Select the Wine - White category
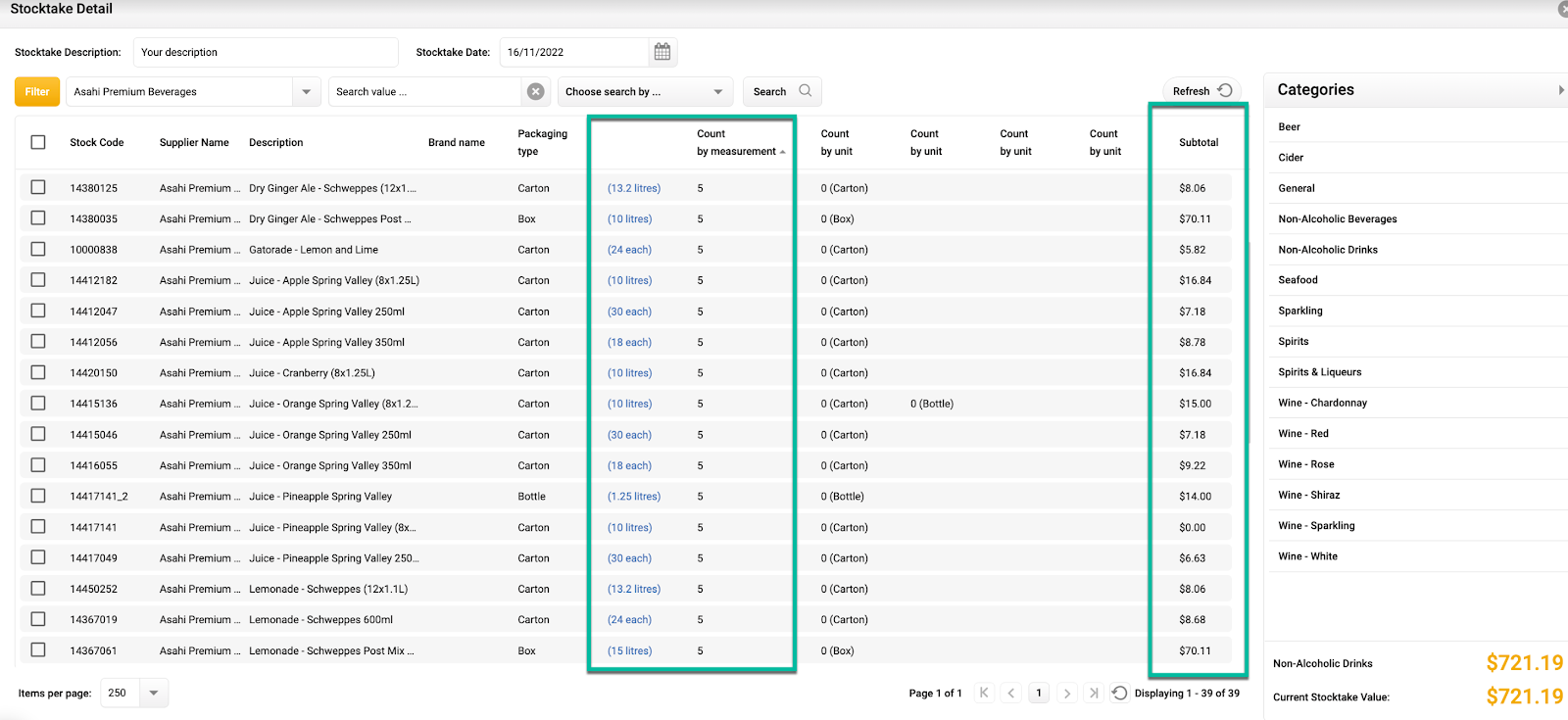Viewport: 1568px width, 720px height. point(1307,555)
